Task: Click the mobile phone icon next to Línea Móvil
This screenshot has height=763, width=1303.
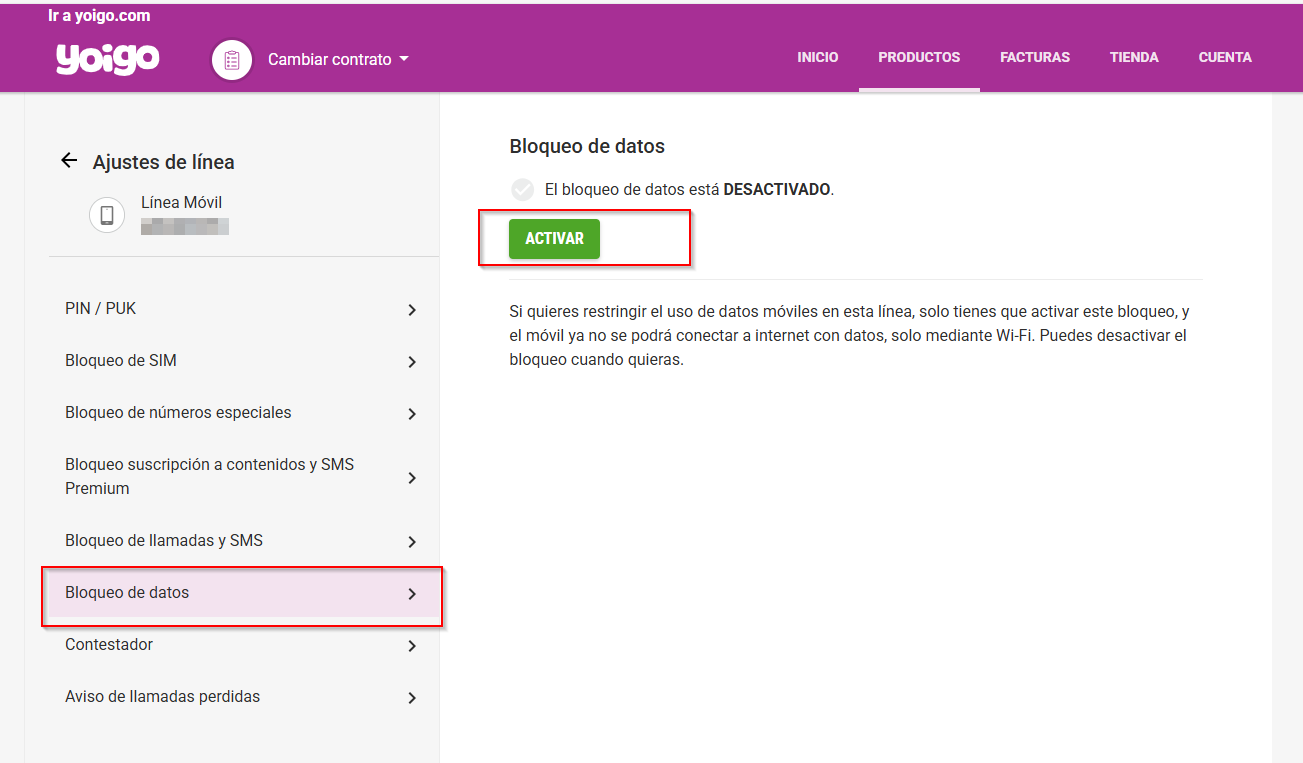Action: (x=107, y=215)
